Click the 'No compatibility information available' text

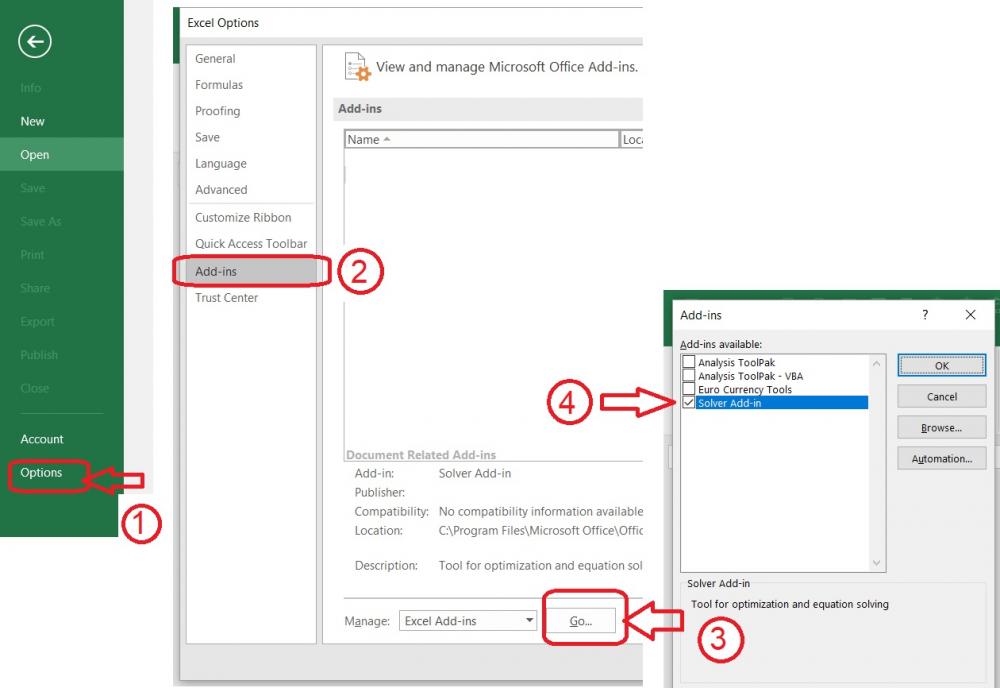pos(541,511)
